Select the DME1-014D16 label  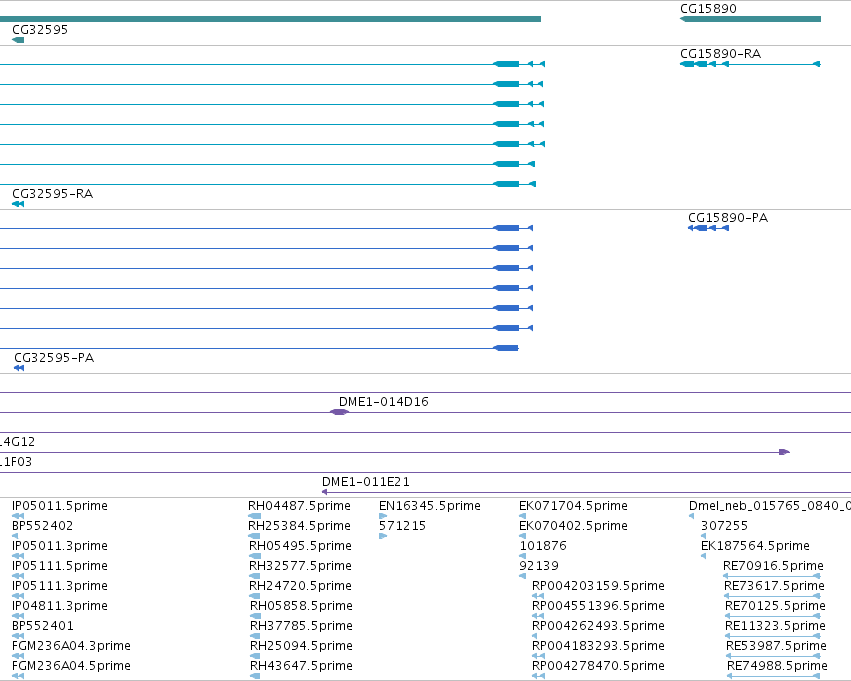384,402
